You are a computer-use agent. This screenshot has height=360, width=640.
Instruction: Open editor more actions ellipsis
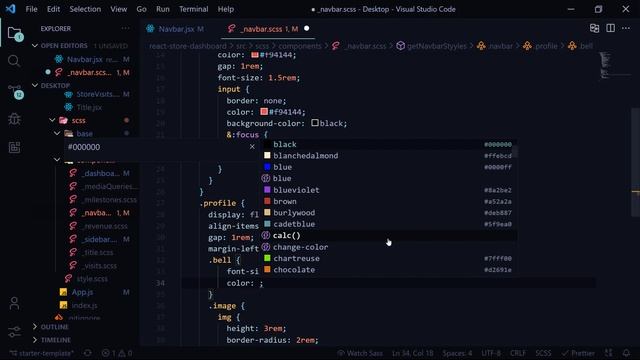point(626,28)
